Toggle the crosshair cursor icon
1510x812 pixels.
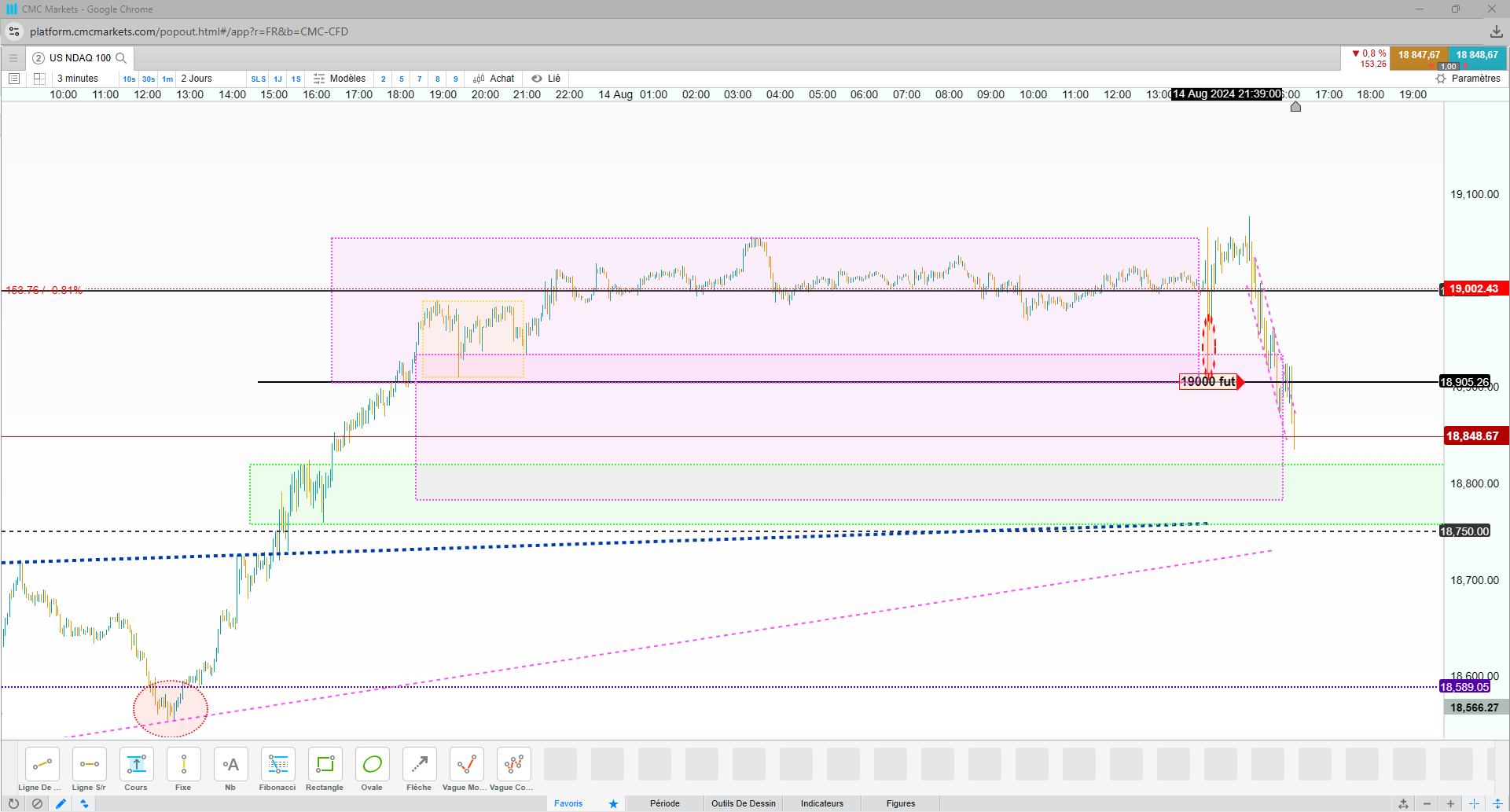[1474, 803]
